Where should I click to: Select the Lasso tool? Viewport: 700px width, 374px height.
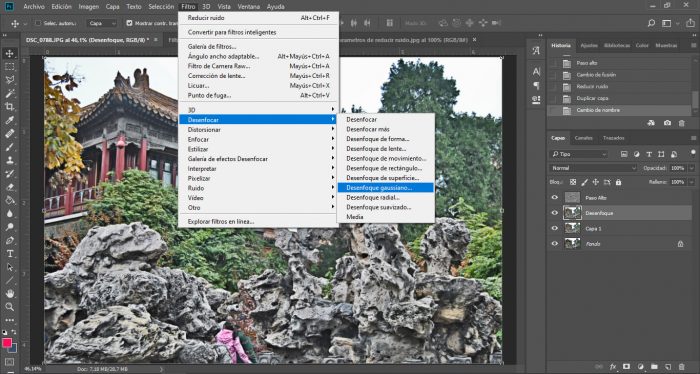pyautogui.click(x=9, y=80)
